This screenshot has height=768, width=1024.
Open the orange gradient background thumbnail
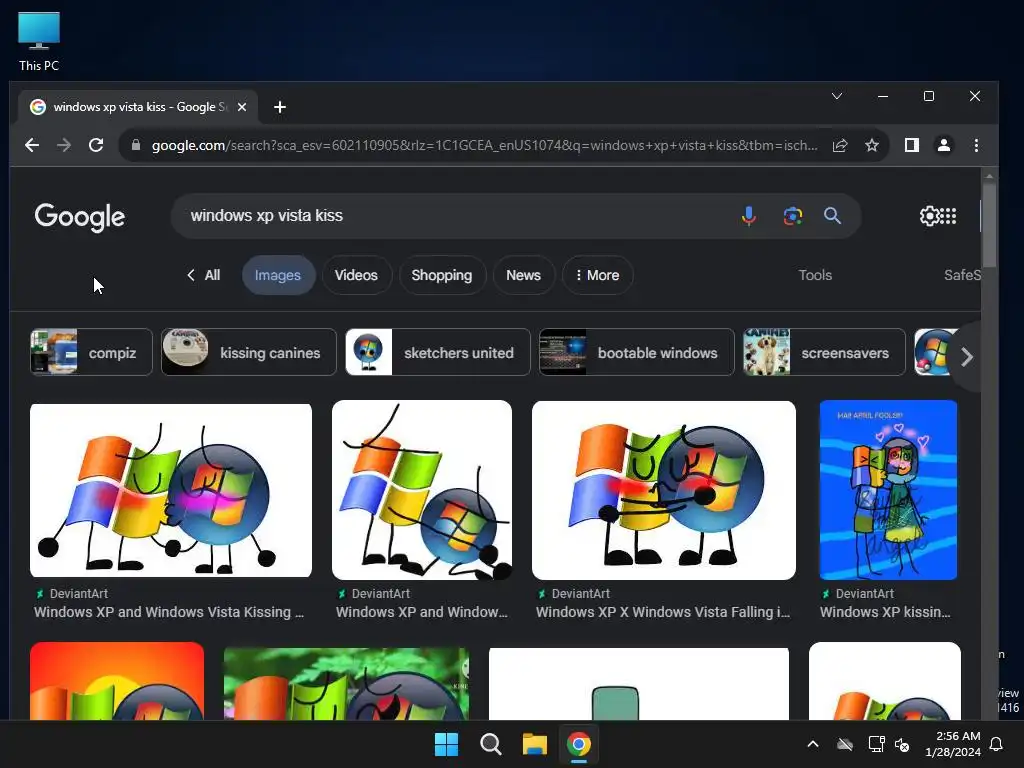coord(117,681)
